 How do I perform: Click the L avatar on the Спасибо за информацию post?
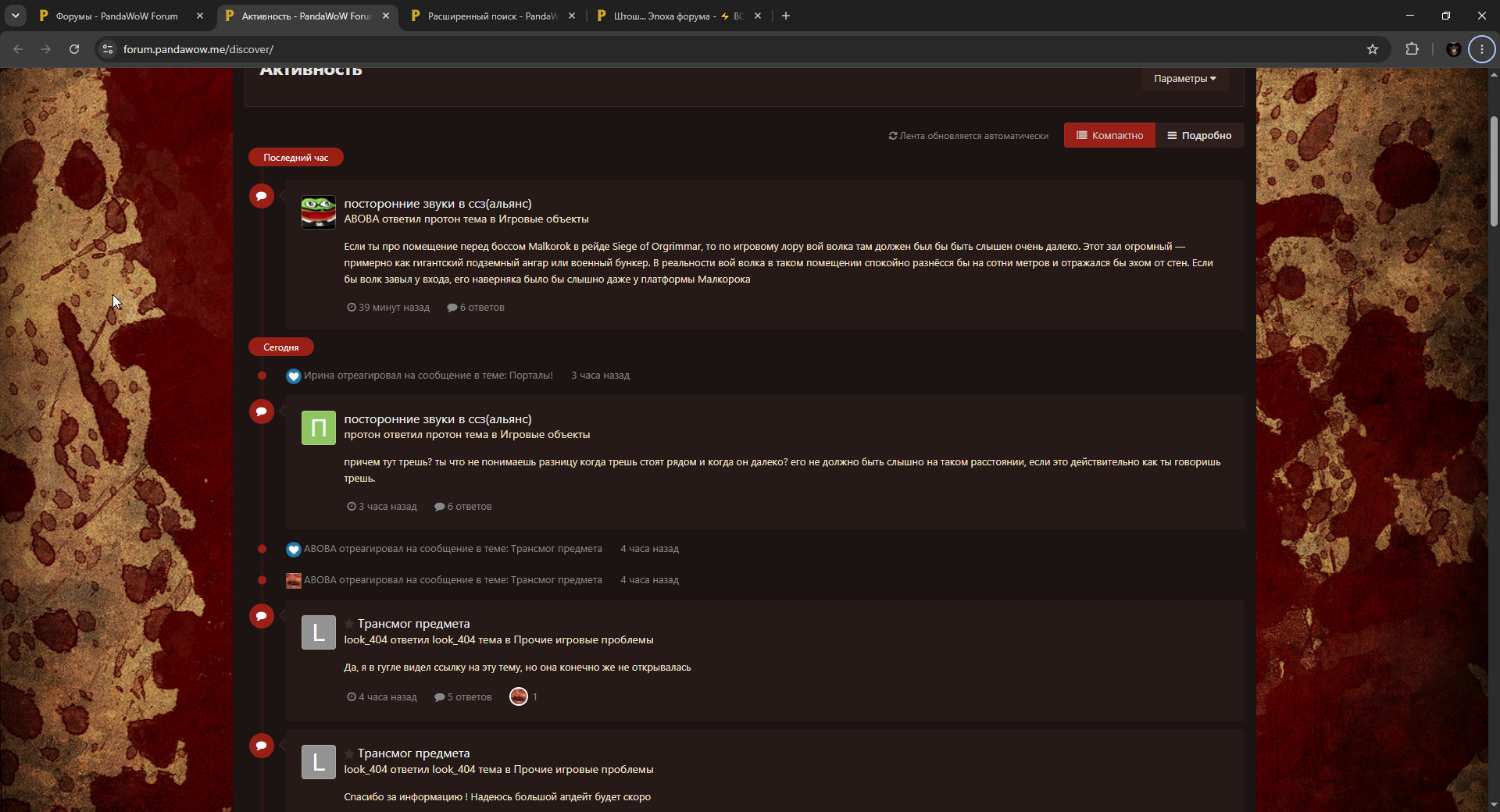click(x=319, y=762)
